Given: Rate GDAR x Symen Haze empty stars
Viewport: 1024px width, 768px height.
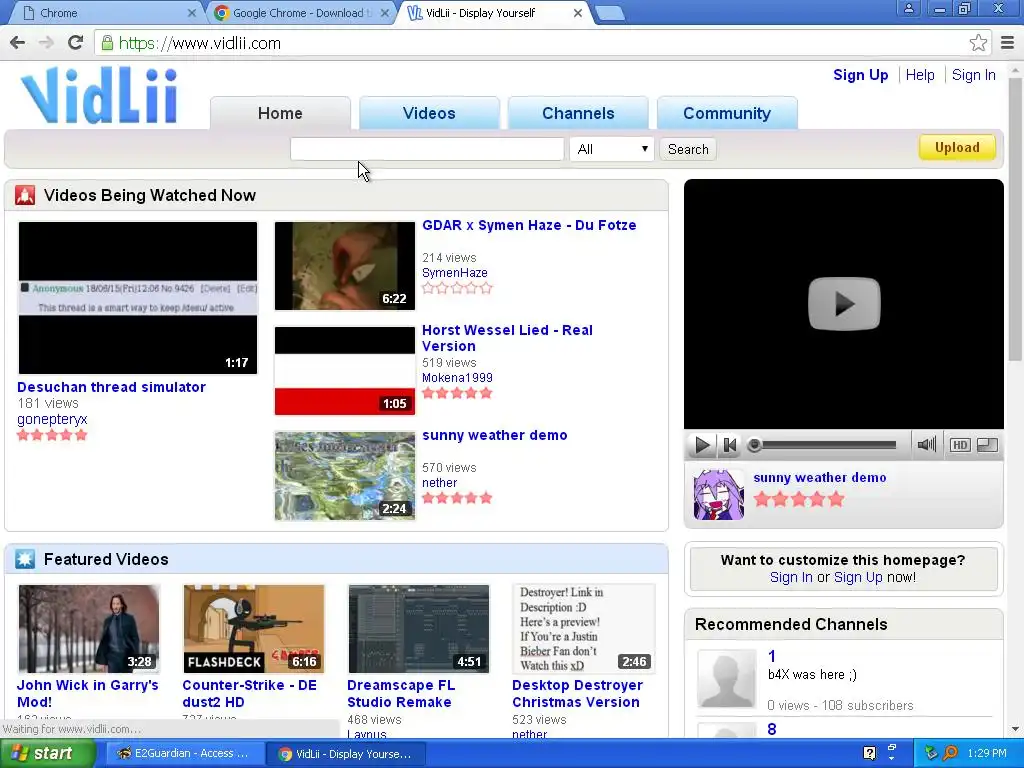Looking at the screenshot, I should pyautogui.click(x=457, y=288).
